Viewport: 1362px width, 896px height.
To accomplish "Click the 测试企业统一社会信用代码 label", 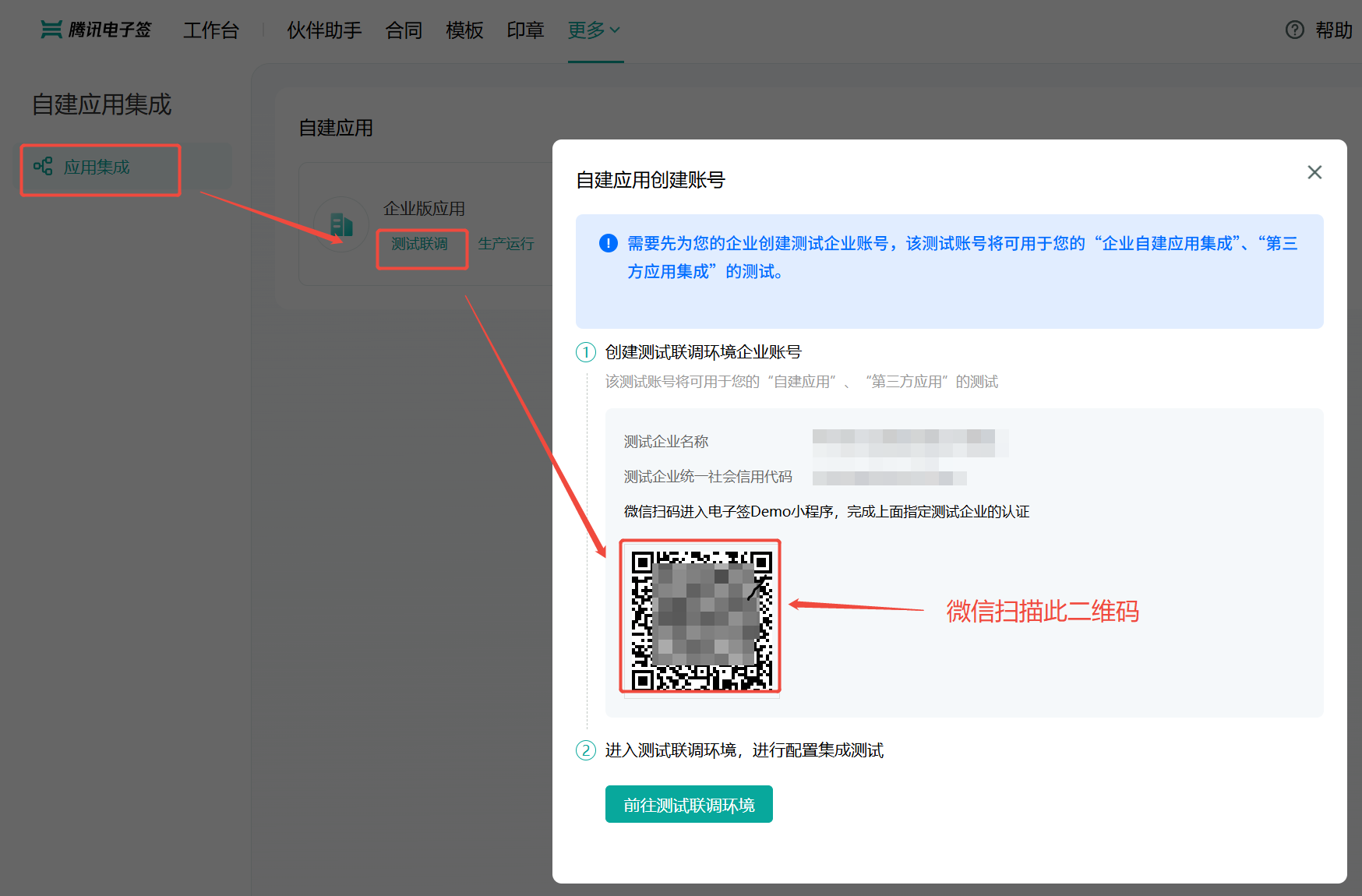I will [x=707, y=477].
